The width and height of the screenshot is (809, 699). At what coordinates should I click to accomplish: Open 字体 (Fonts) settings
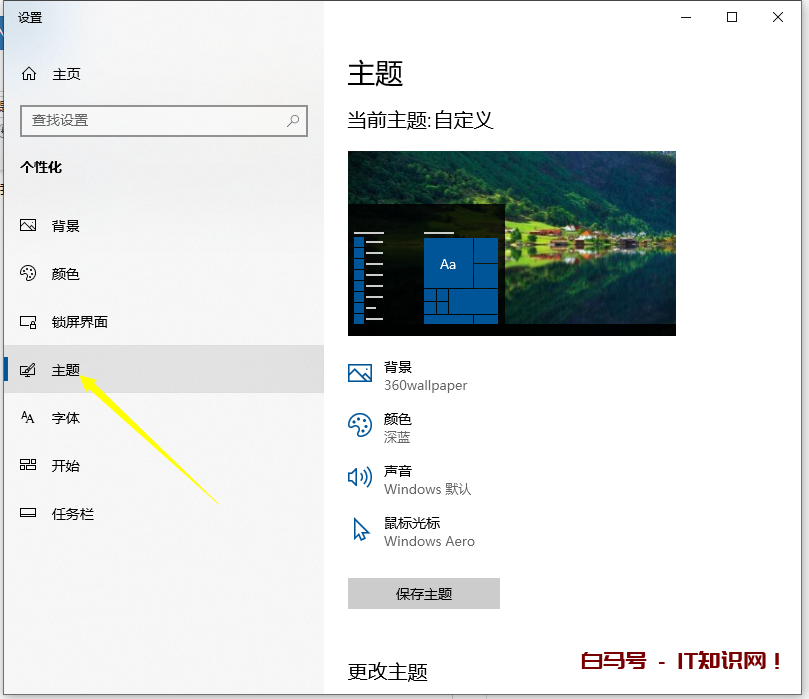point(64,417)
